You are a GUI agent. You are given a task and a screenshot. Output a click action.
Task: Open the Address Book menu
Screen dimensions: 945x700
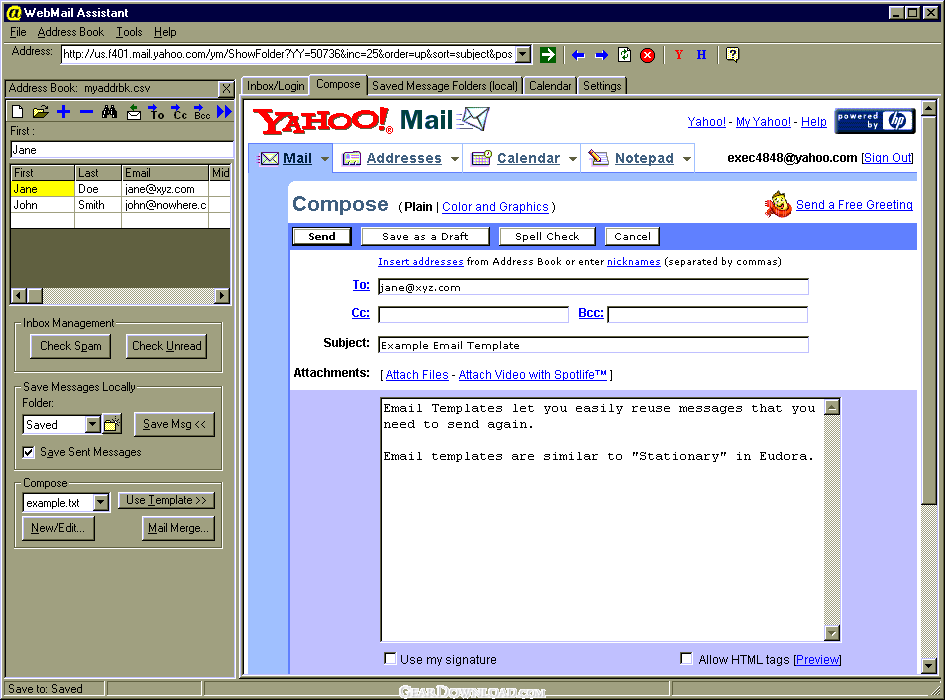pos(71,32)
